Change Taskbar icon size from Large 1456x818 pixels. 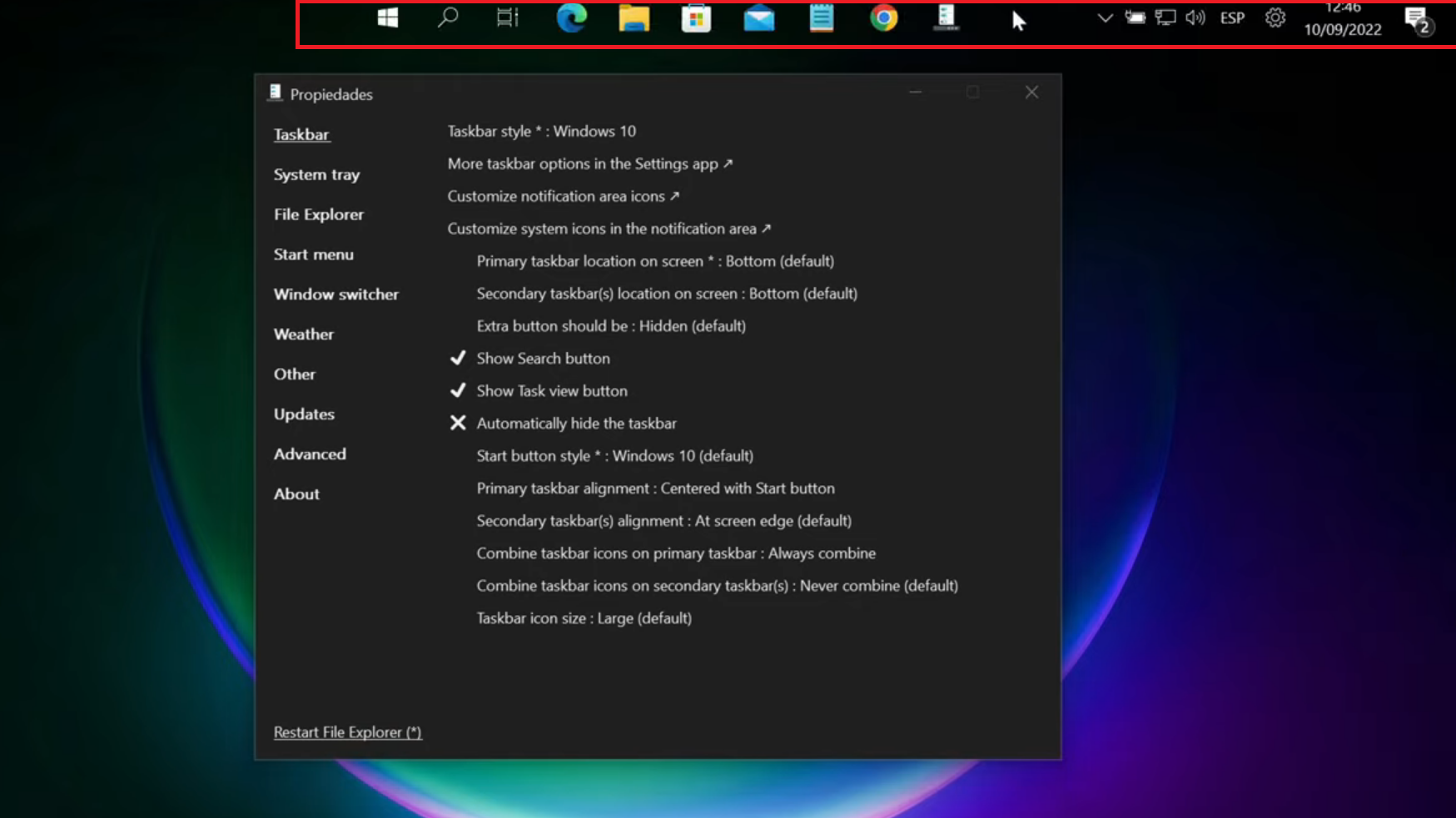(584, 618)
